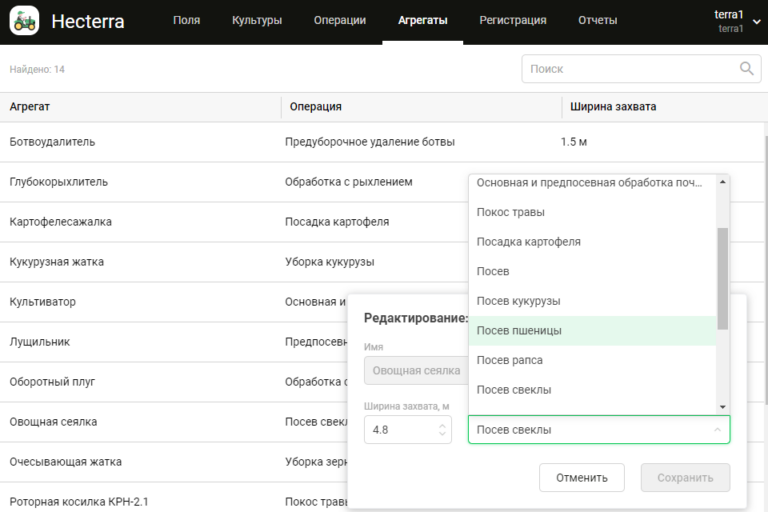
Task: Increase capture width with the up arrow
Action: tap(444, 423)
